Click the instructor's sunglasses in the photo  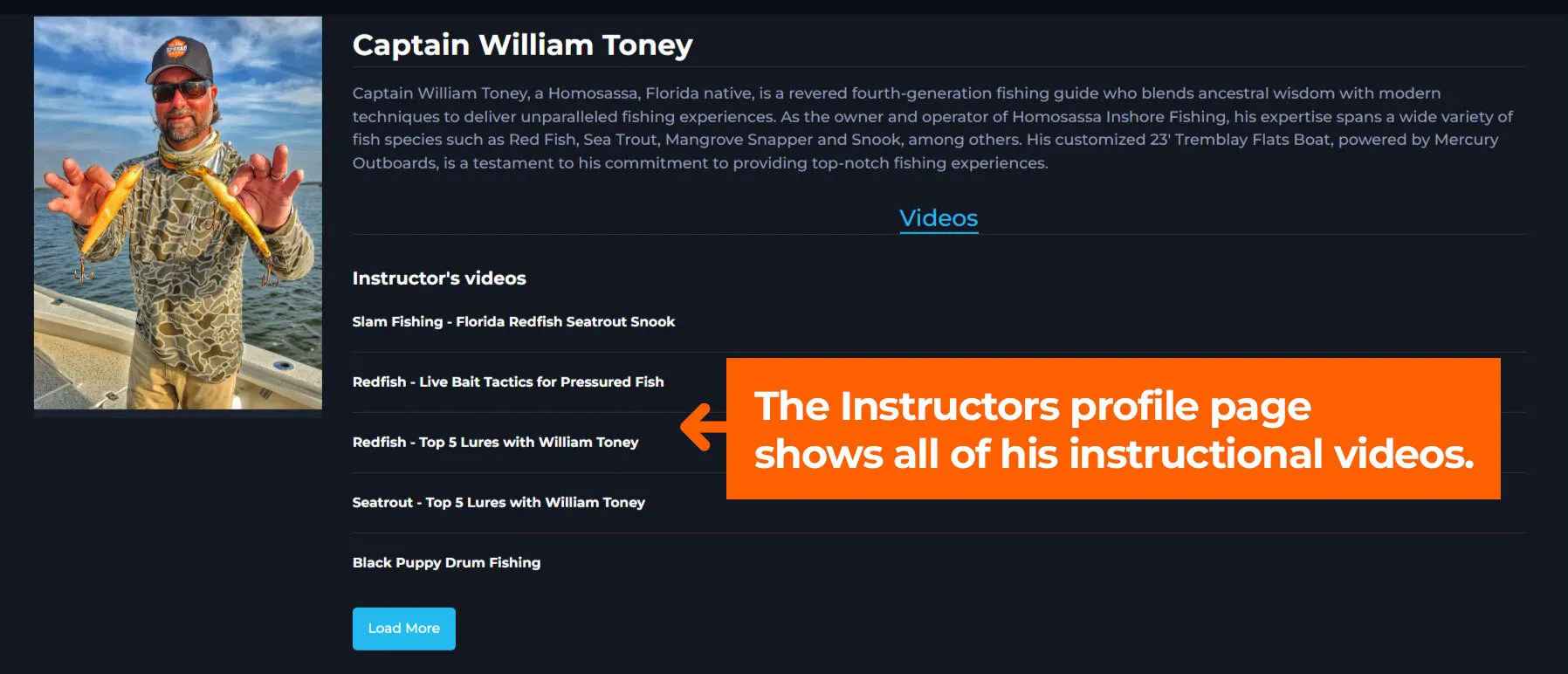tap(181, 91)
